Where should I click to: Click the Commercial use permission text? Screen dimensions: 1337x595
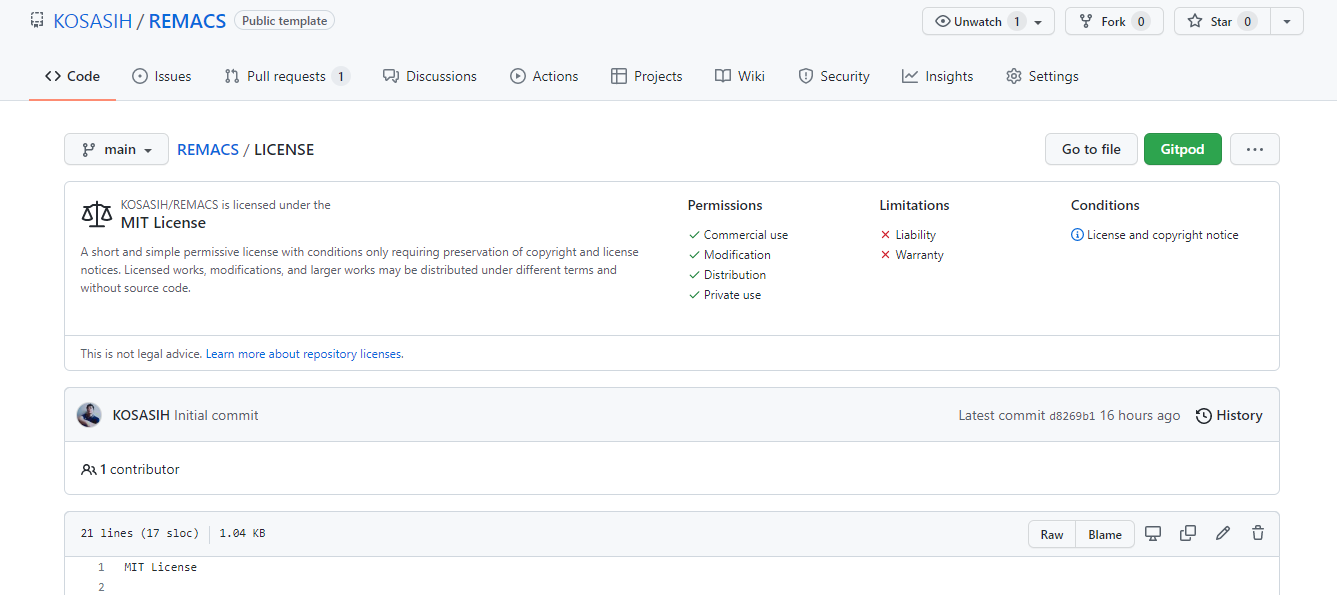pyautogui.click(x=746, y=235)
